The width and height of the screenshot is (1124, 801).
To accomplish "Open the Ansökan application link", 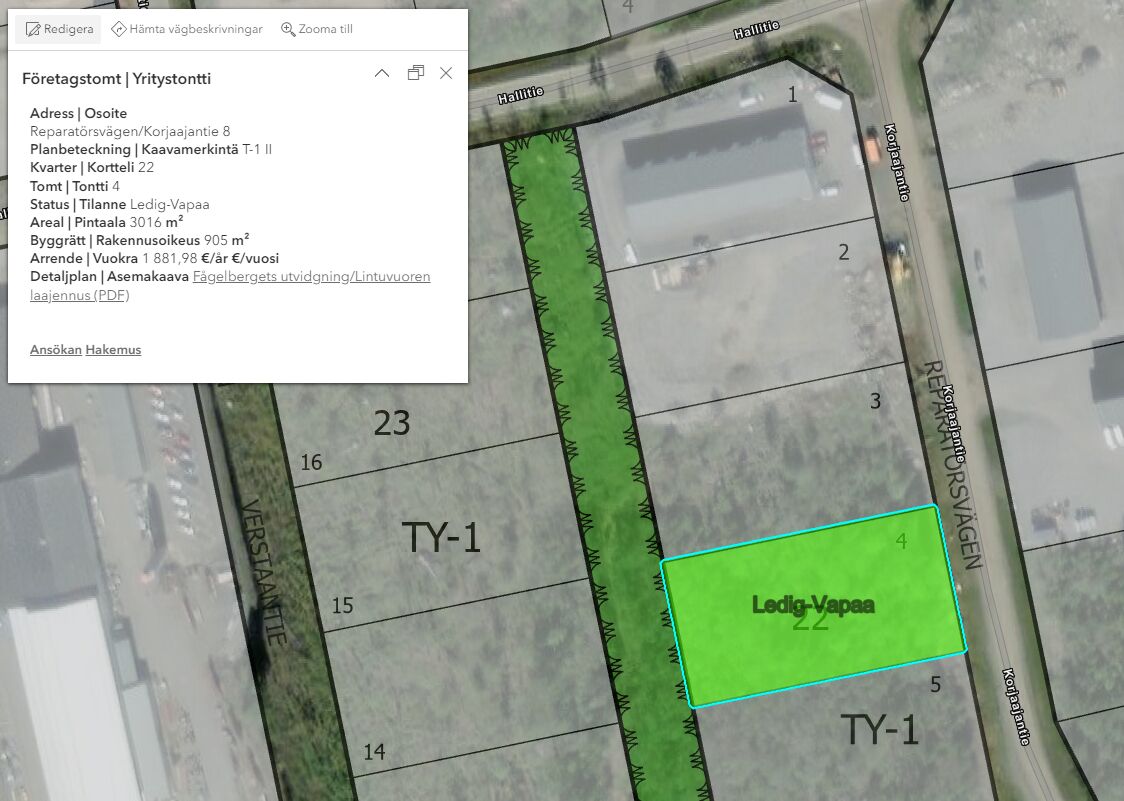I will click(x=56, y=350).
